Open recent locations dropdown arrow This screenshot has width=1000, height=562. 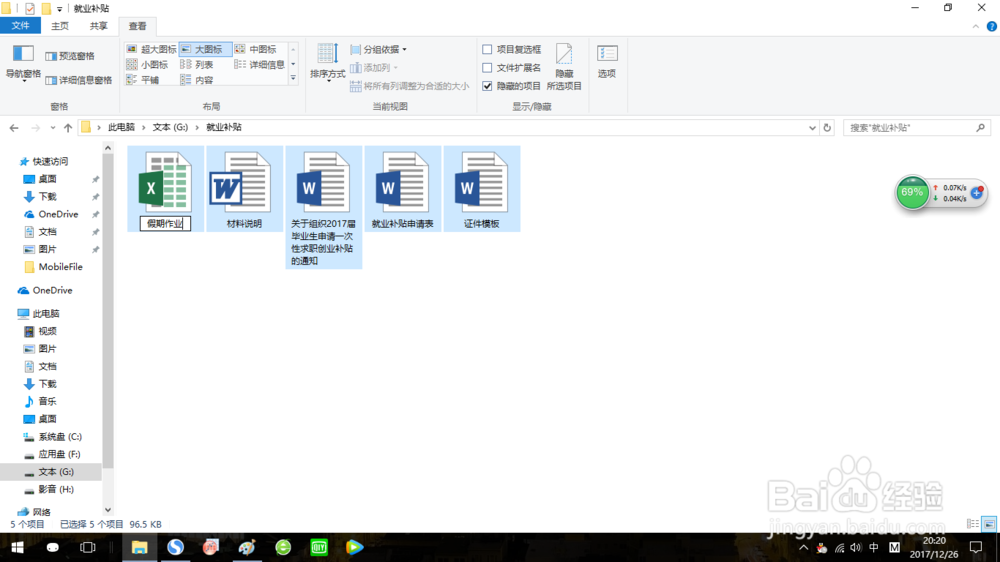click(53, 128)
